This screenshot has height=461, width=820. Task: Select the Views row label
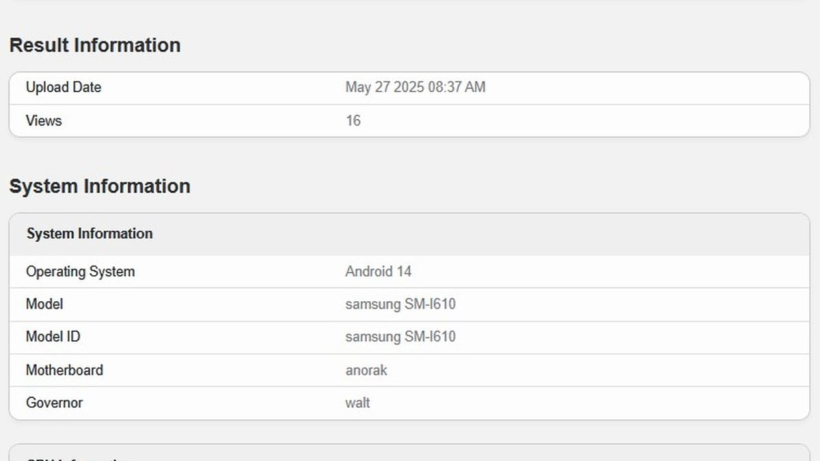(44, 121)
